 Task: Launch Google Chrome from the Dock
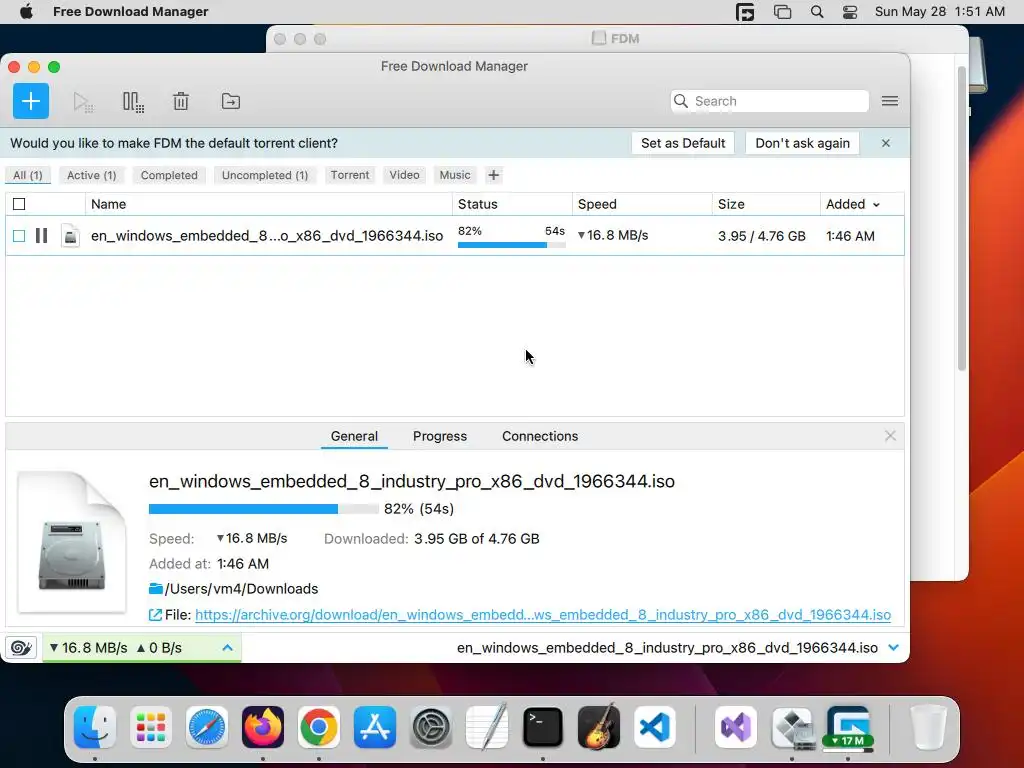pyautogui.click(x=319, y=727)
